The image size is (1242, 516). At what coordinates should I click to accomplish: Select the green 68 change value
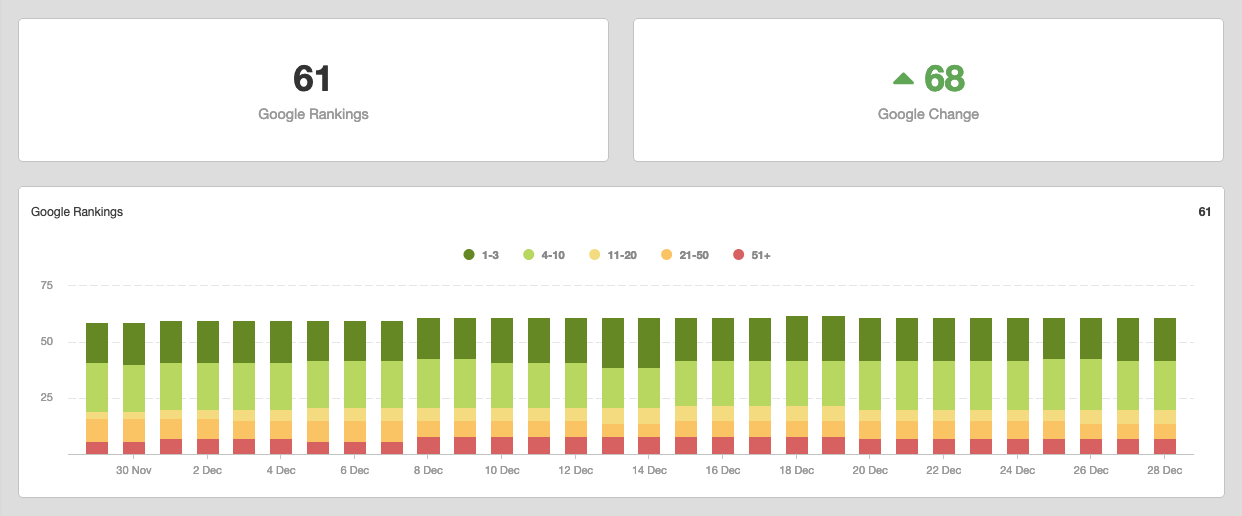944,78
